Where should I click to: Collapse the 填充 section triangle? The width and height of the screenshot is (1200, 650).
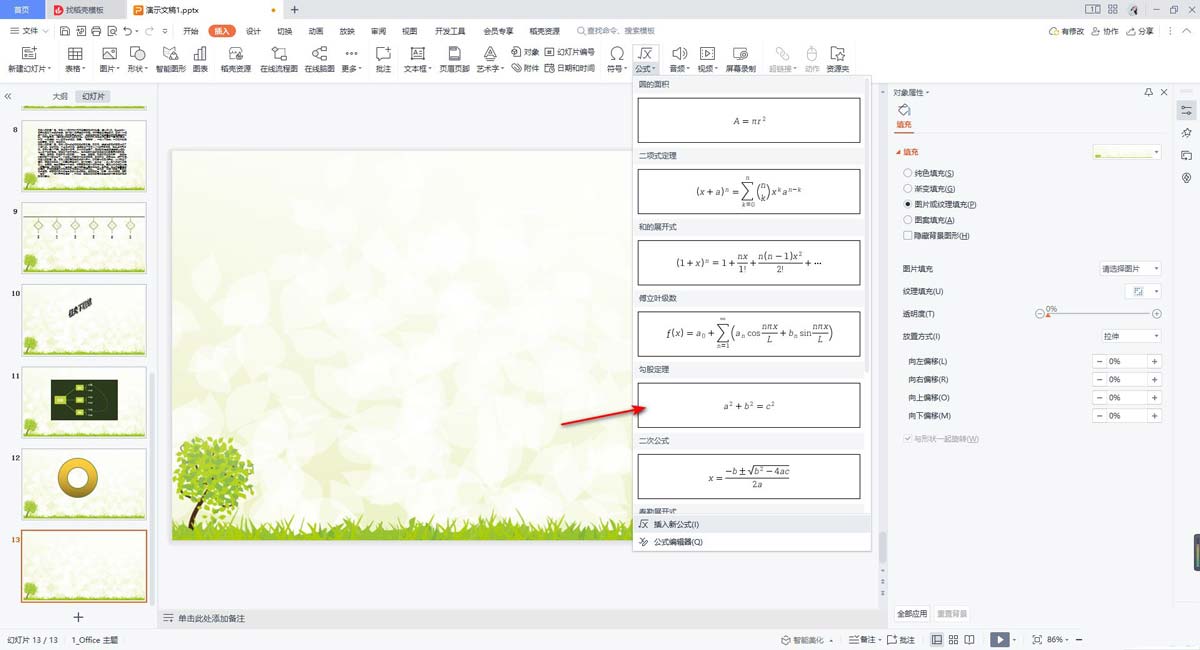[x=898, y=152]
